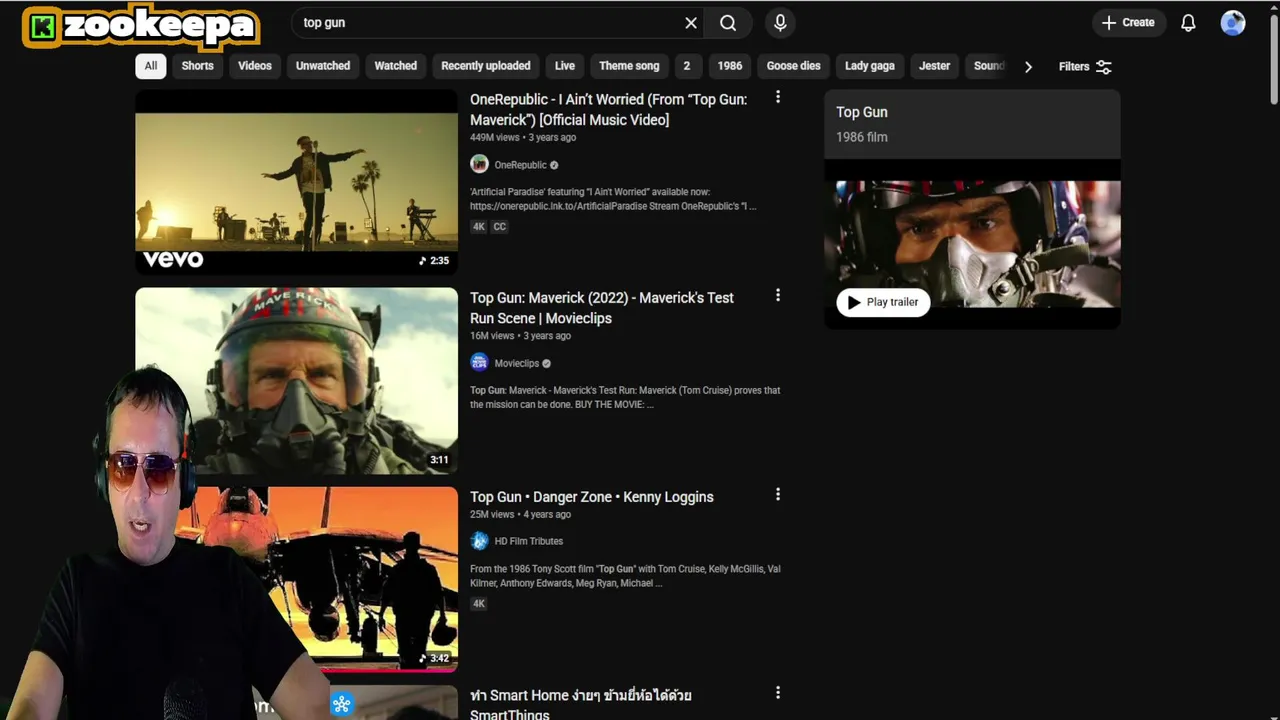The height and width of the screenshot is (720, 1280).
Task: Click the Create button
Action: click(x=1128, y=23)
